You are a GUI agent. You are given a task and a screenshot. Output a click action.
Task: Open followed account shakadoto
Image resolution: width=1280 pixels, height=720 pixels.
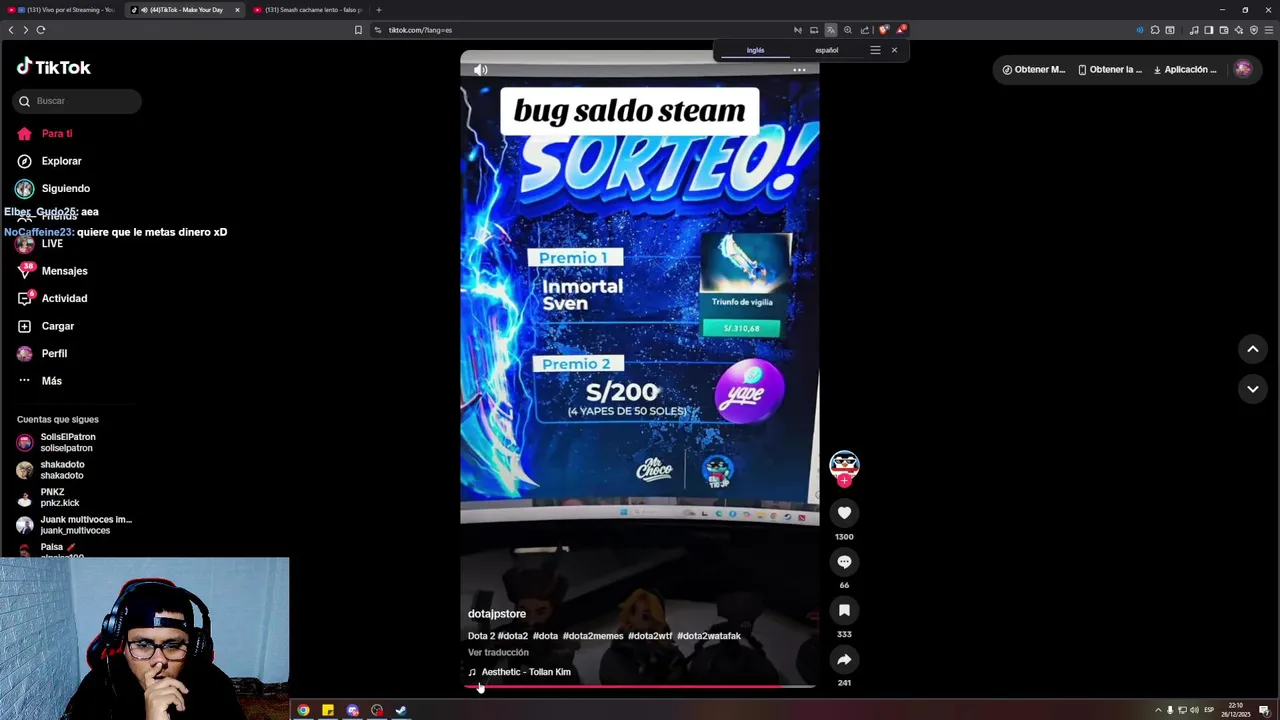pyautogui.click(x=51, y=470)
